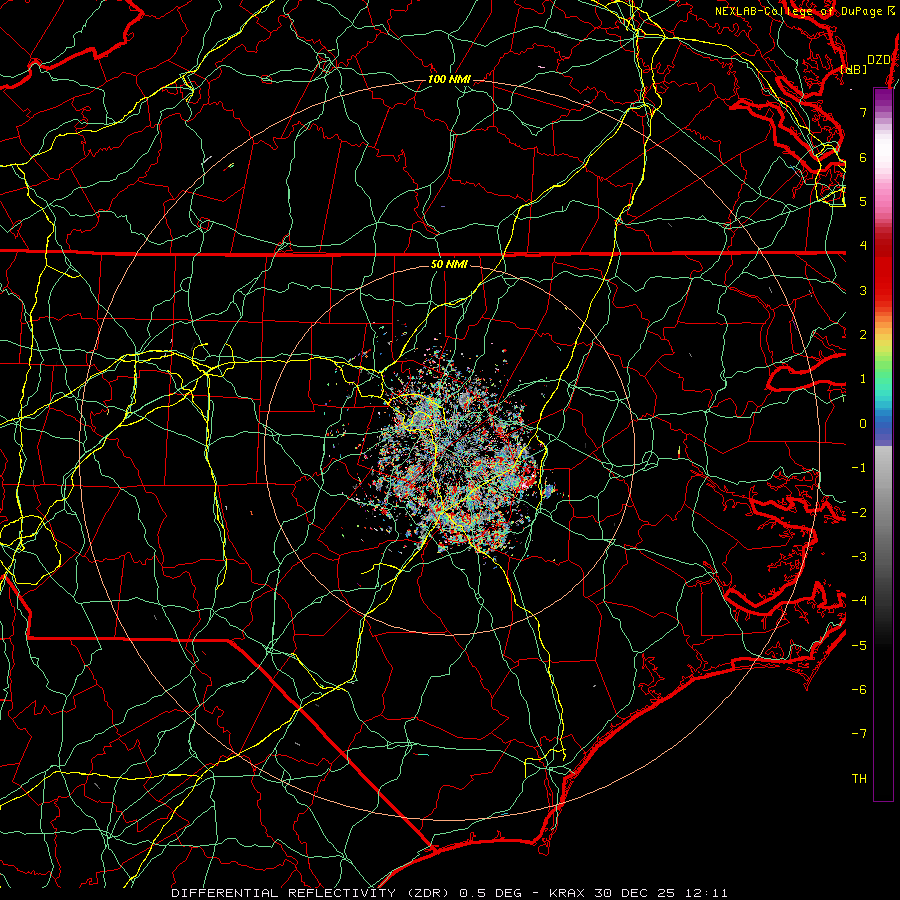Select the -6 dB tick label on the scale
900x900 pixels.
pos(859,690)
